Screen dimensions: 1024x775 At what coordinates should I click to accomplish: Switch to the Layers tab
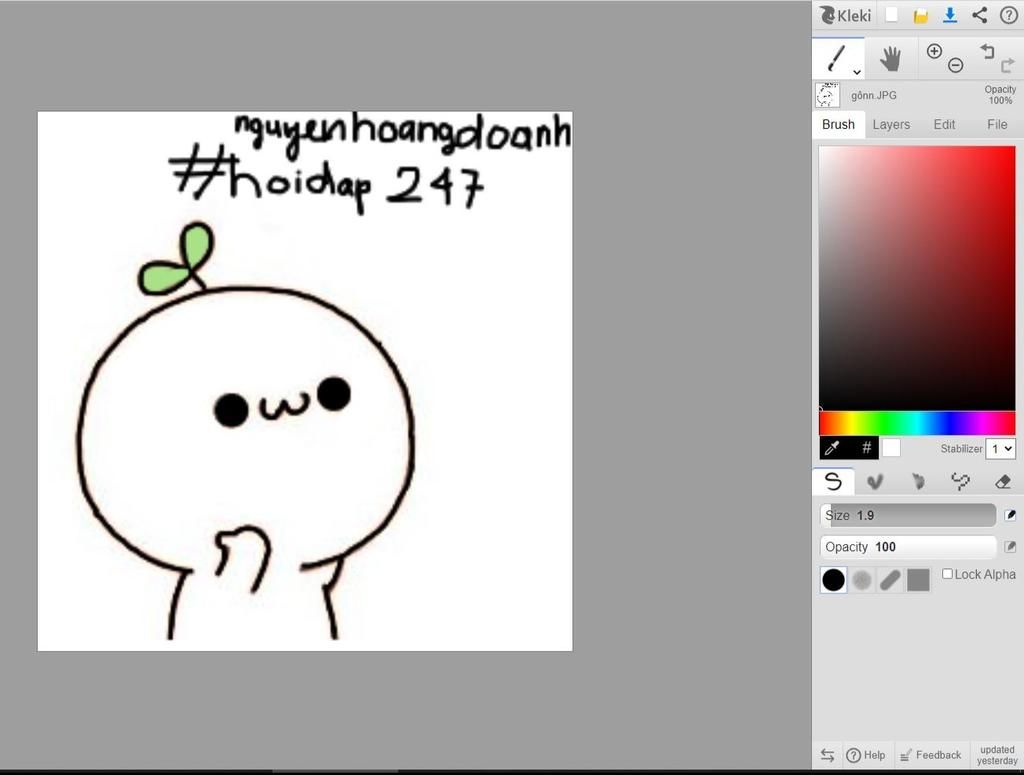pos(891,124)
